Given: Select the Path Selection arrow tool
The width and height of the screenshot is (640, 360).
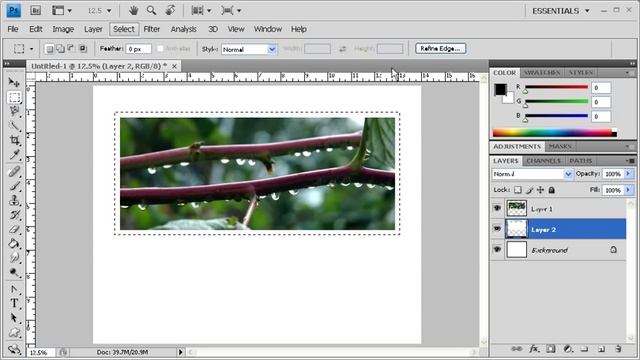Looking at the screenshot, I should (14, 318).
